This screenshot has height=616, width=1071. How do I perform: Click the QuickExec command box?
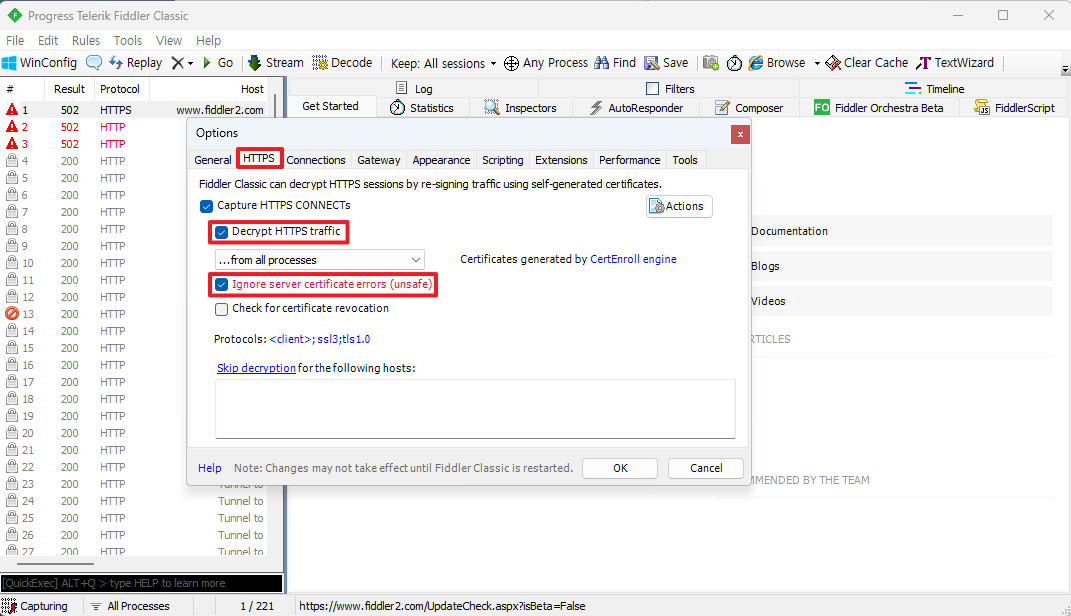point(141,583)
